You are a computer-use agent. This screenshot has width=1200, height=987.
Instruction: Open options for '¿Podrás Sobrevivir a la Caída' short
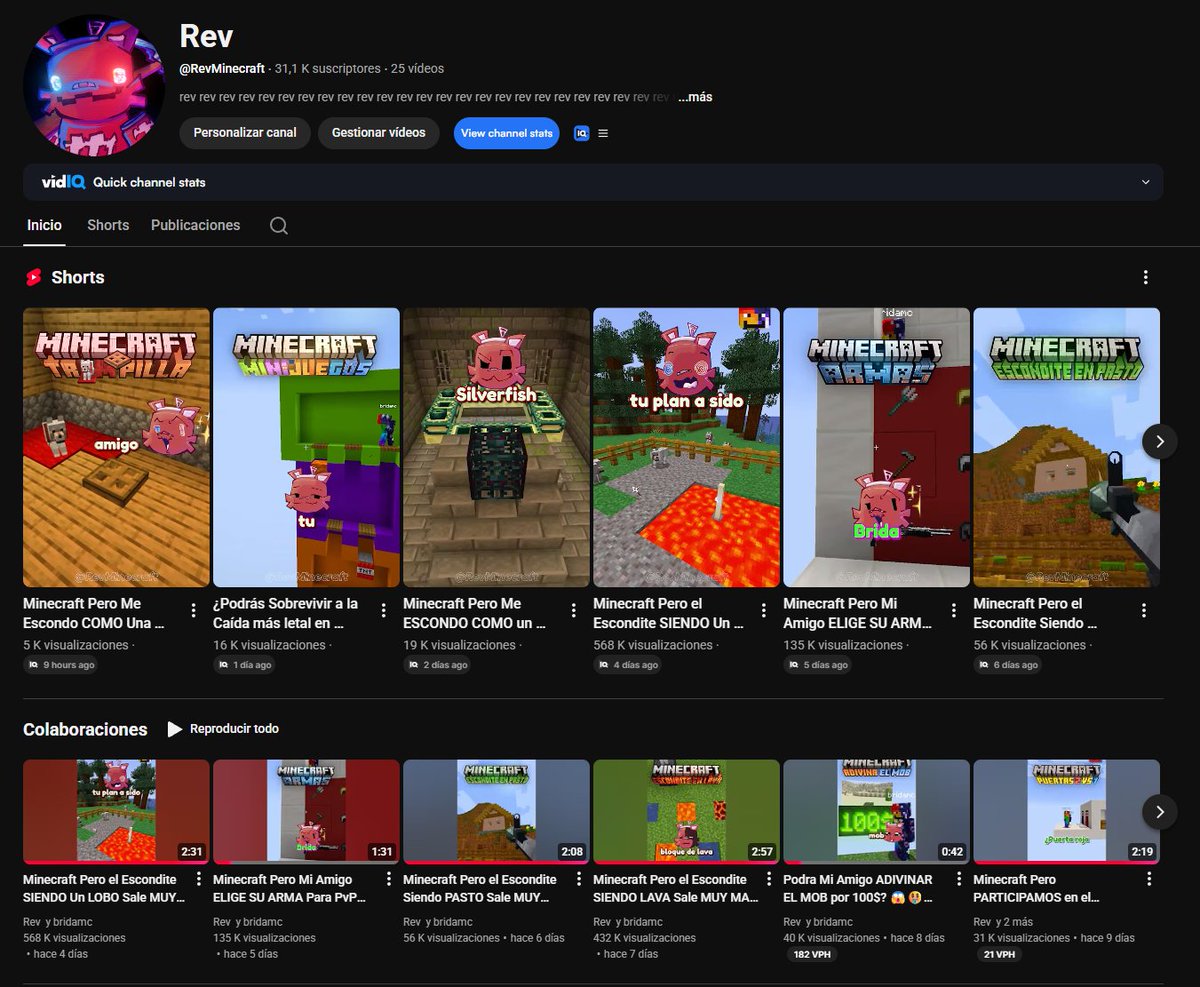(384, 610)
